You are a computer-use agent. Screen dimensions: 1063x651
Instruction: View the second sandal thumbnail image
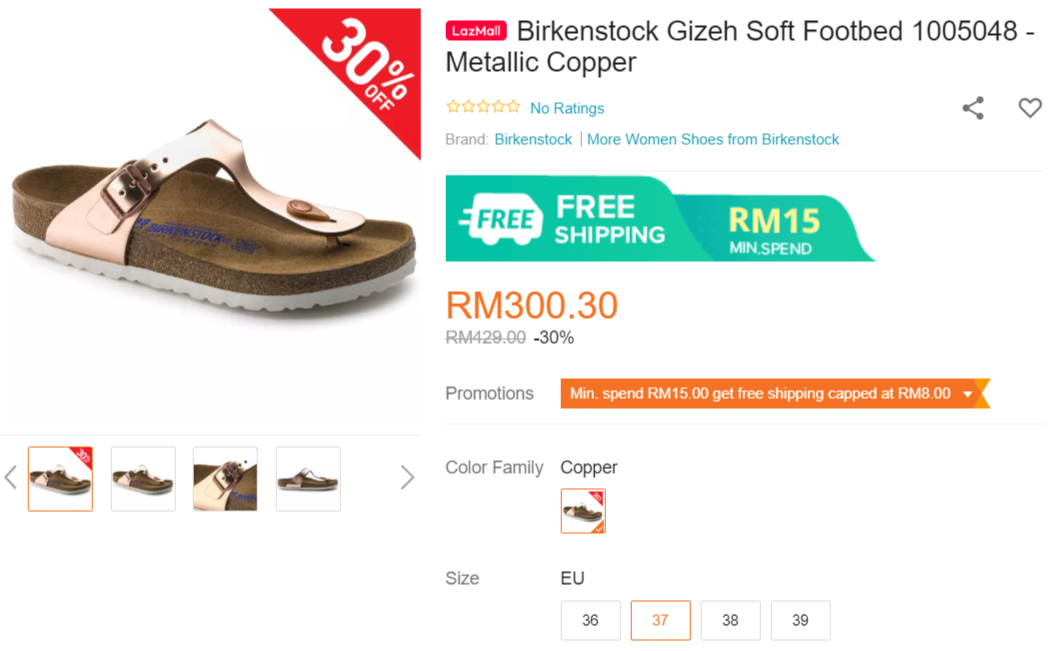tap(143, 479)
